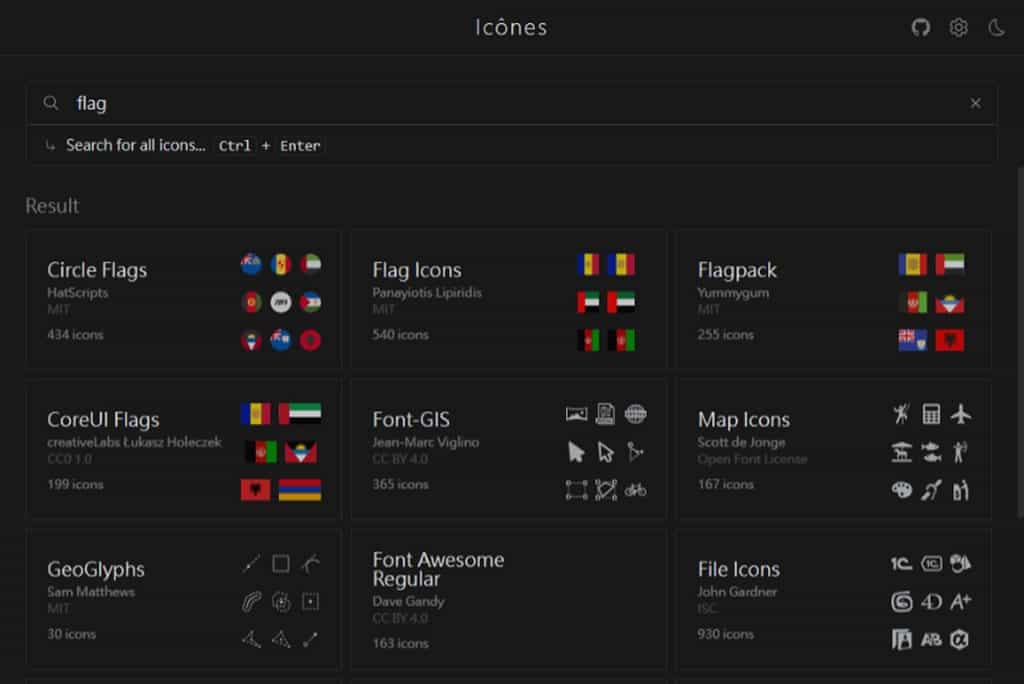Click the white circle flag in Circle Flags
Viewport: 1024px width, 684px height.
click(281, 302)
